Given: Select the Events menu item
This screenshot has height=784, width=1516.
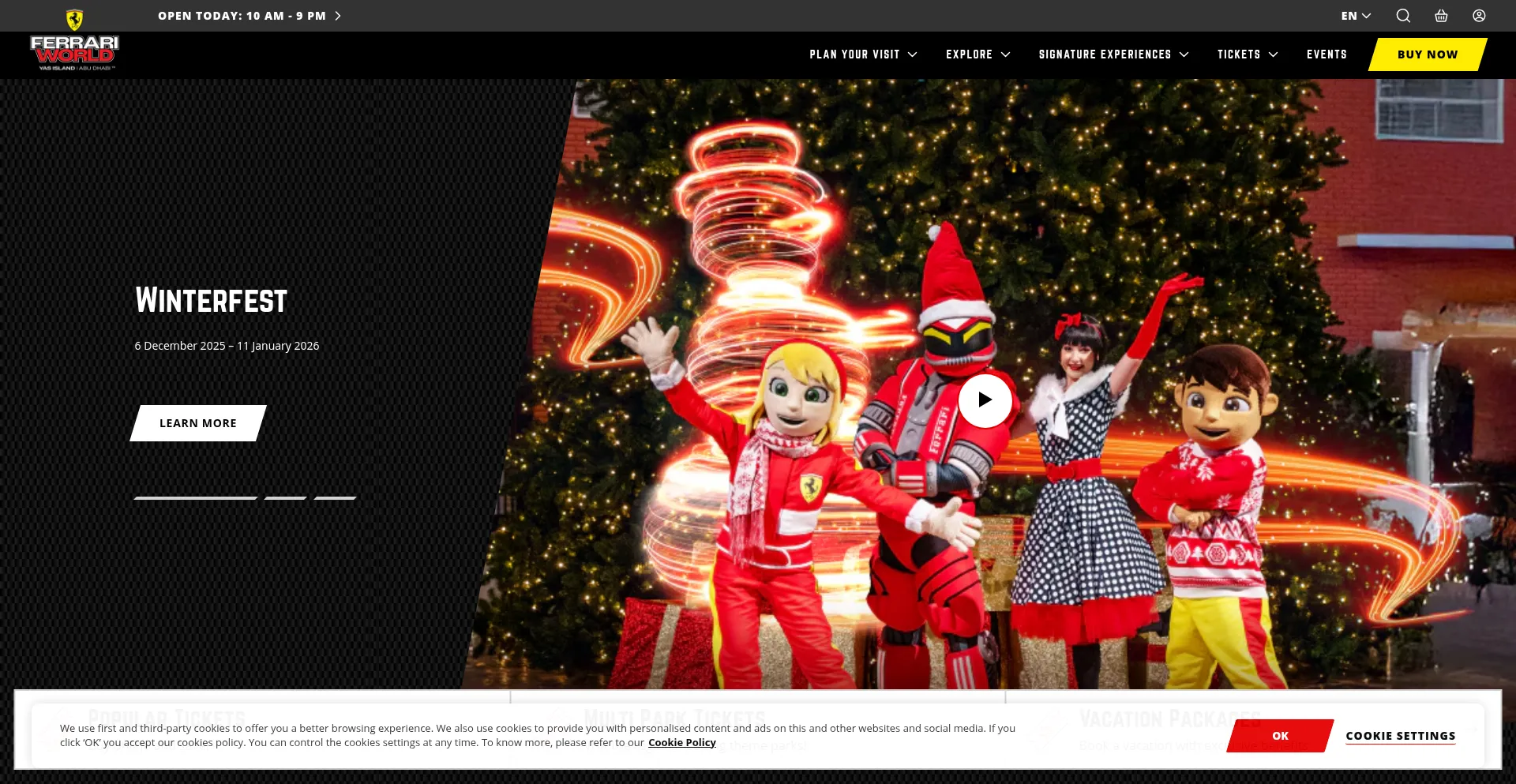Looking at the screenshot, I should 1326,54.
